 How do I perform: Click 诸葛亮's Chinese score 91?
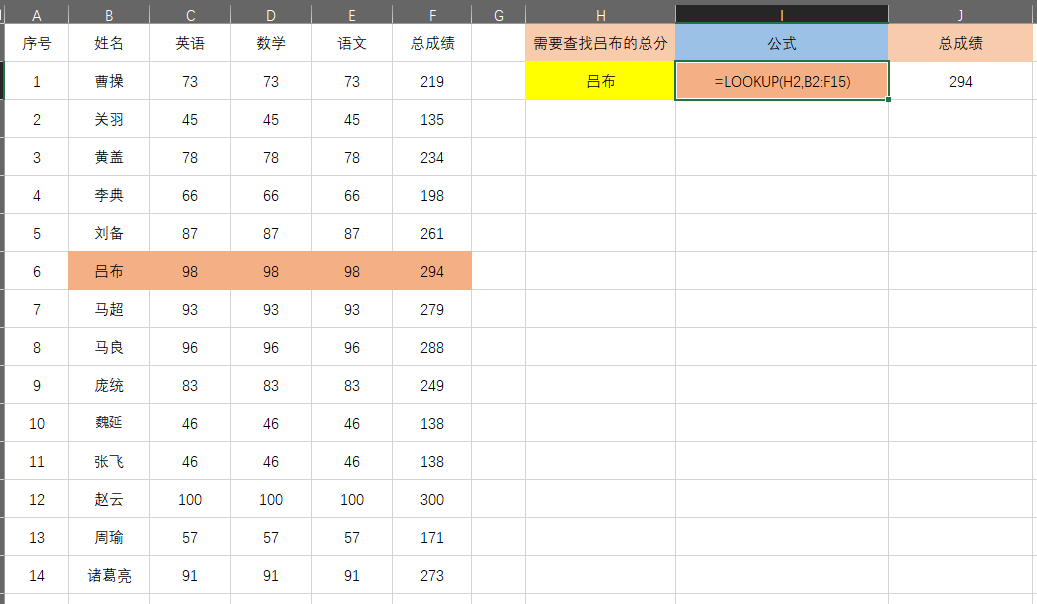[x=352, y=576]
